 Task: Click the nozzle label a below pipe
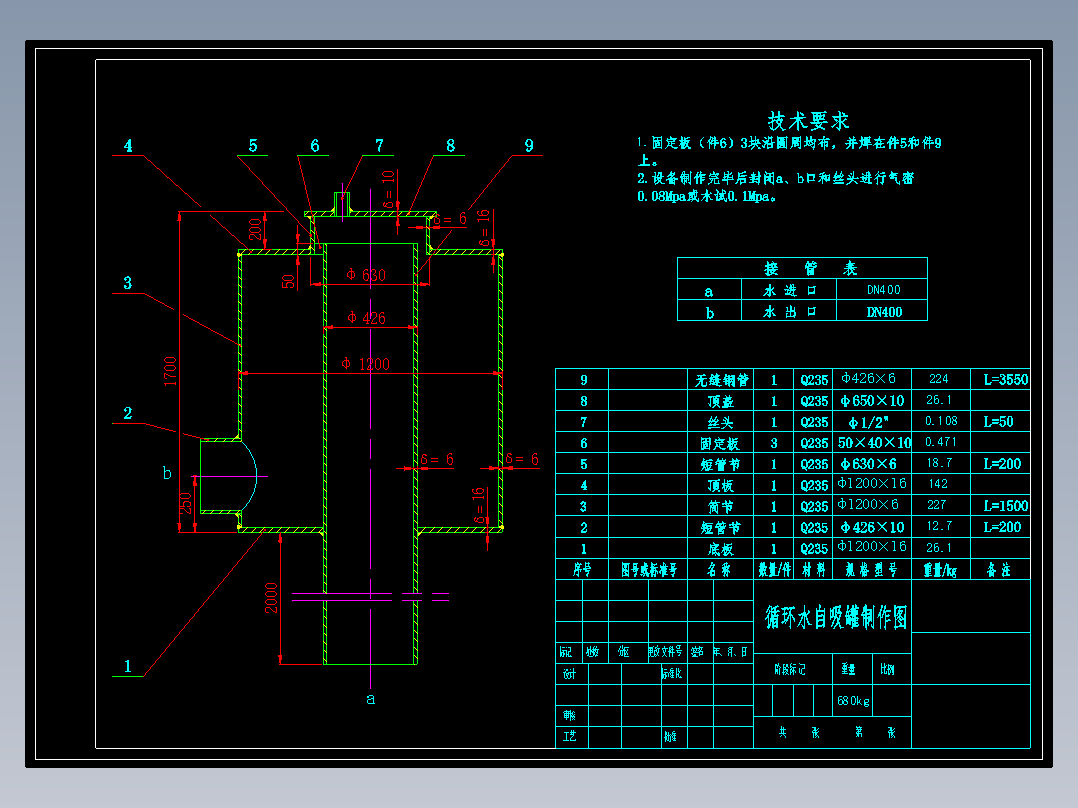(371, 699)
